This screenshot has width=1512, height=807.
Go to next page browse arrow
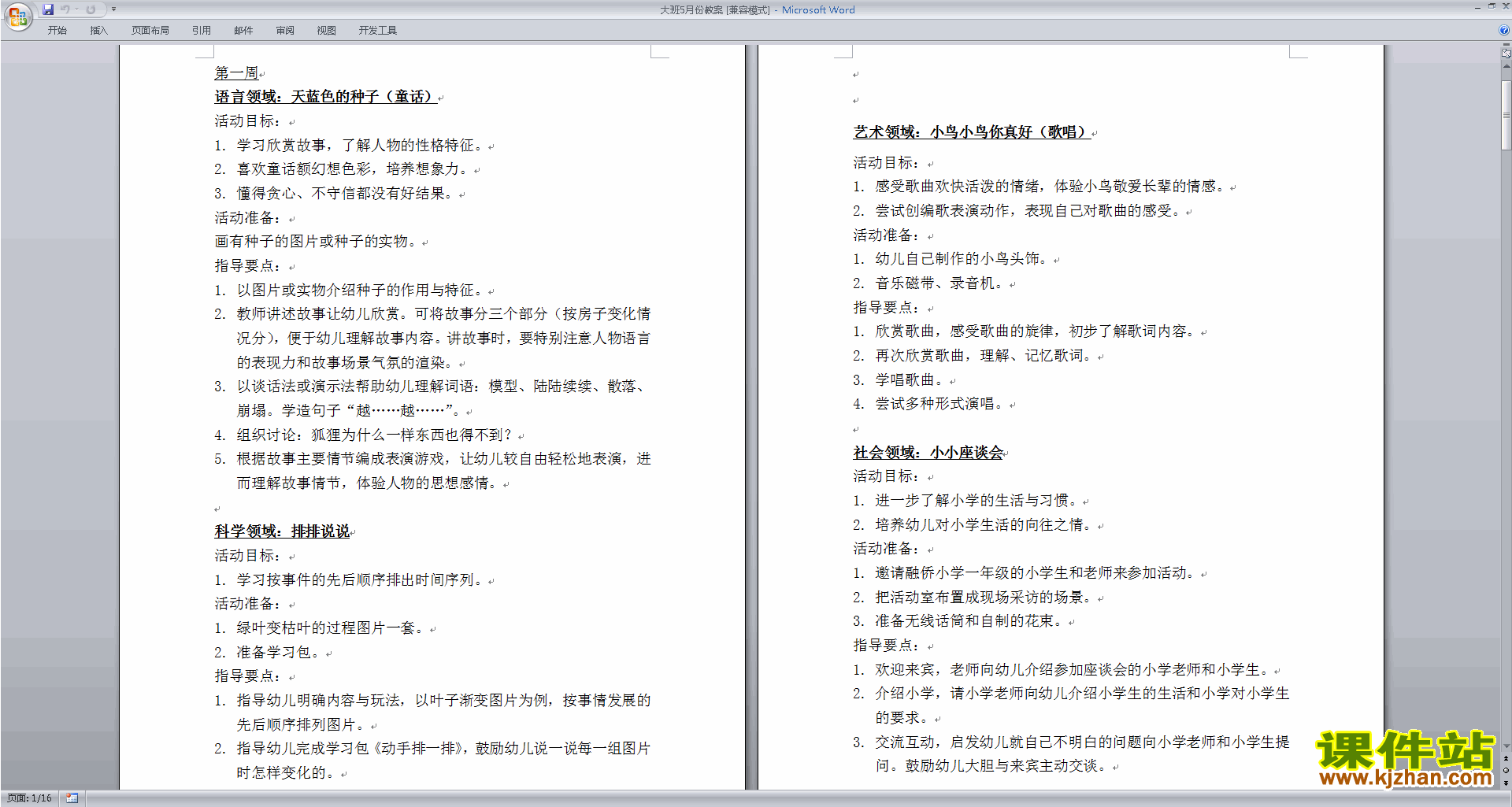1506,783
